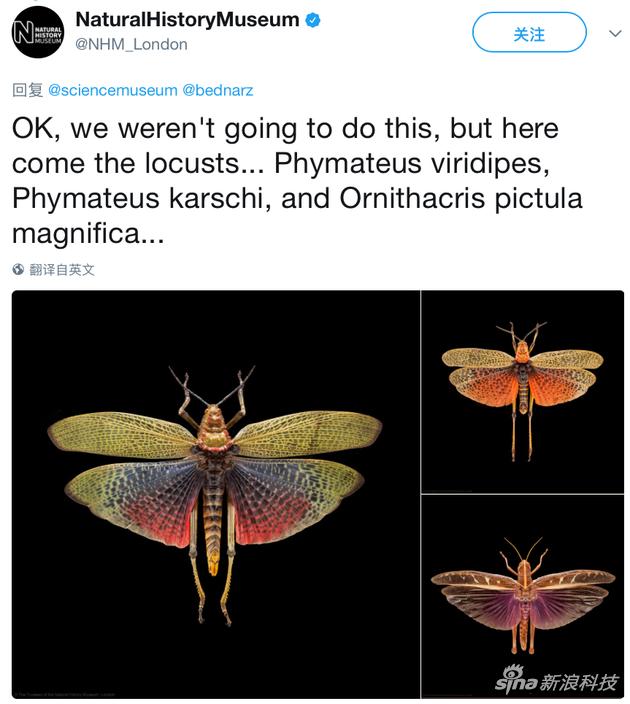The image size is (630, 704).
Task: Click 翻译自英文 to translate the tweet
Action: pyautogui.click(x=62, y=270)
